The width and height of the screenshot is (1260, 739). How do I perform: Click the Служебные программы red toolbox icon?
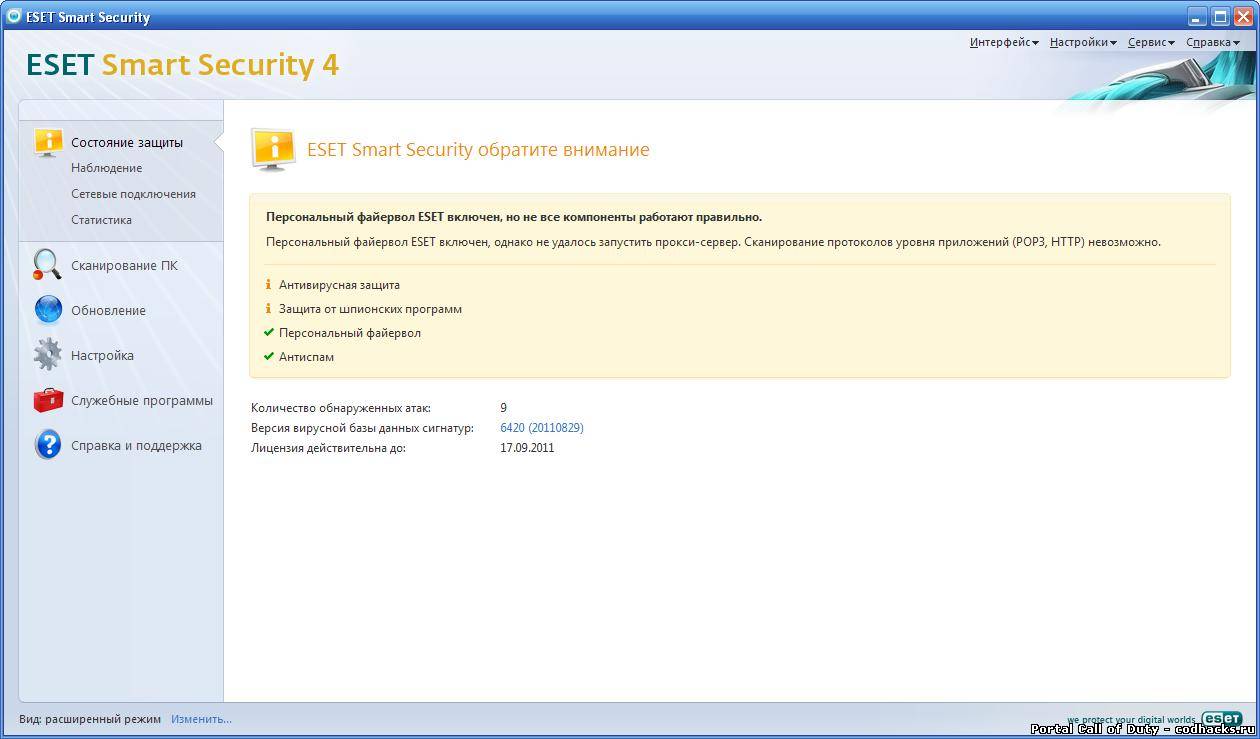point(48,400)
